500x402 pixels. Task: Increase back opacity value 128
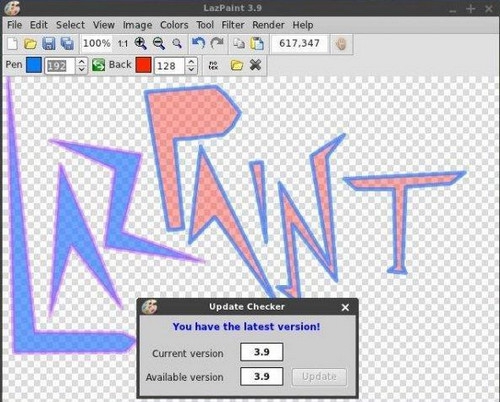(x=191, y=62)
